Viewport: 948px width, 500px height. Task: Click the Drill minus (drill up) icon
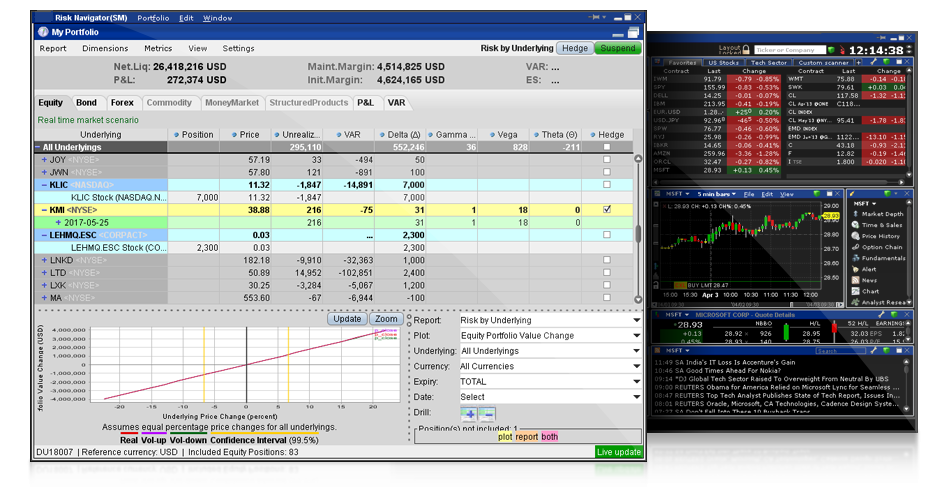(487, 414)
